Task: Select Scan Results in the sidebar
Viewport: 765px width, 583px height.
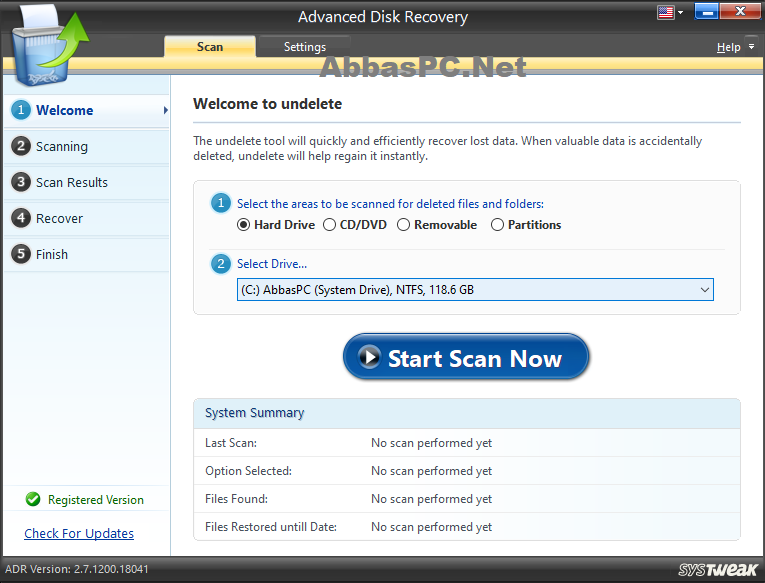Action: tap(87, 182)
